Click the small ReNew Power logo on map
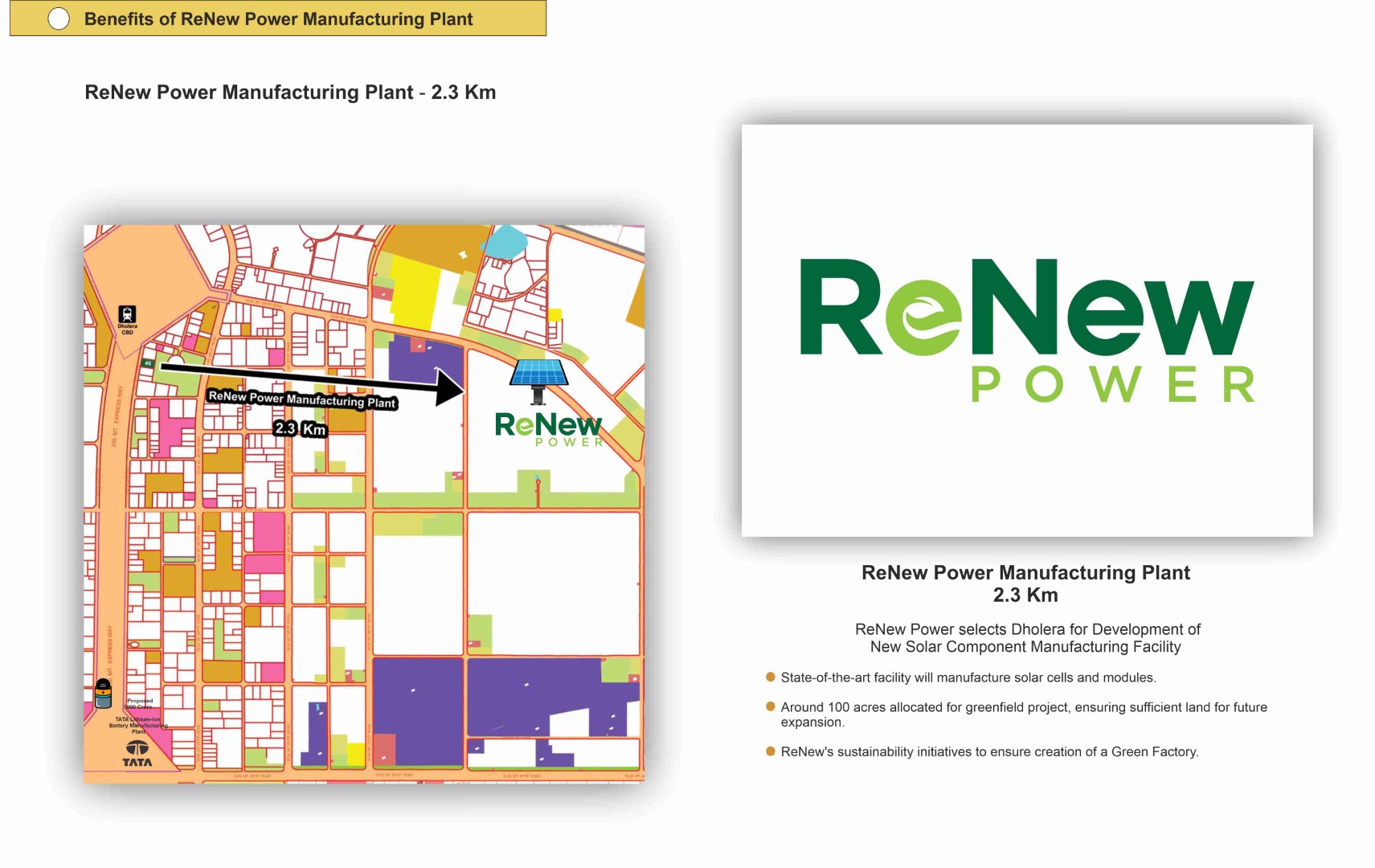The width and height of the screenshot is (1375, 868). (x=549, y=428)
